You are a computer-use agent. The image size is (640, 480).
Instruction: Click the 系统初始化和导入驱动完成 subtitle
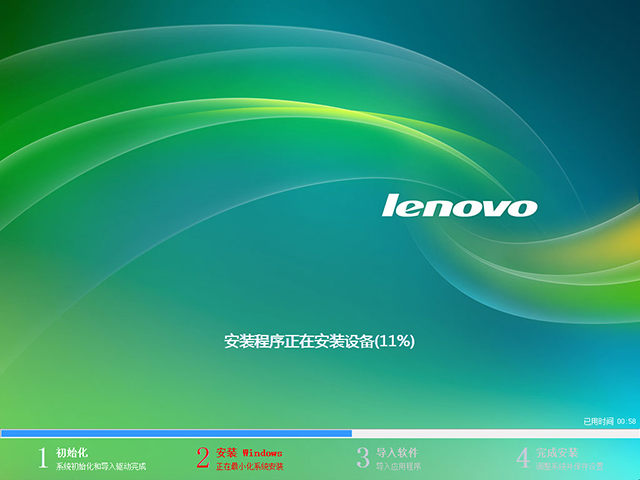[101, 467]
